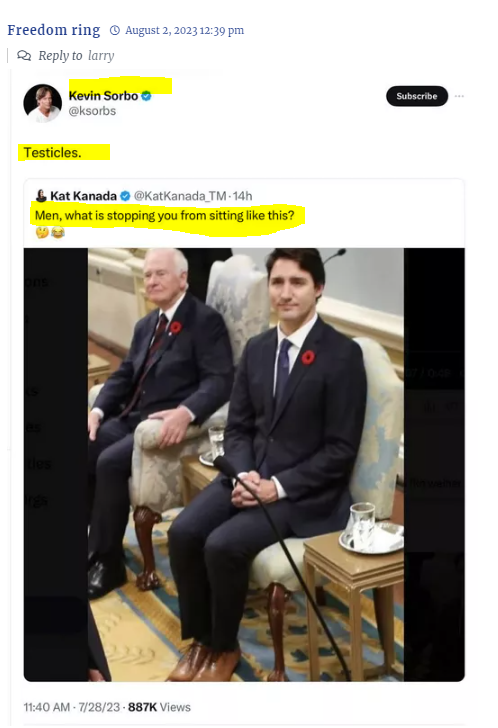Open the @ksorbs handle link

pos(92,111)
